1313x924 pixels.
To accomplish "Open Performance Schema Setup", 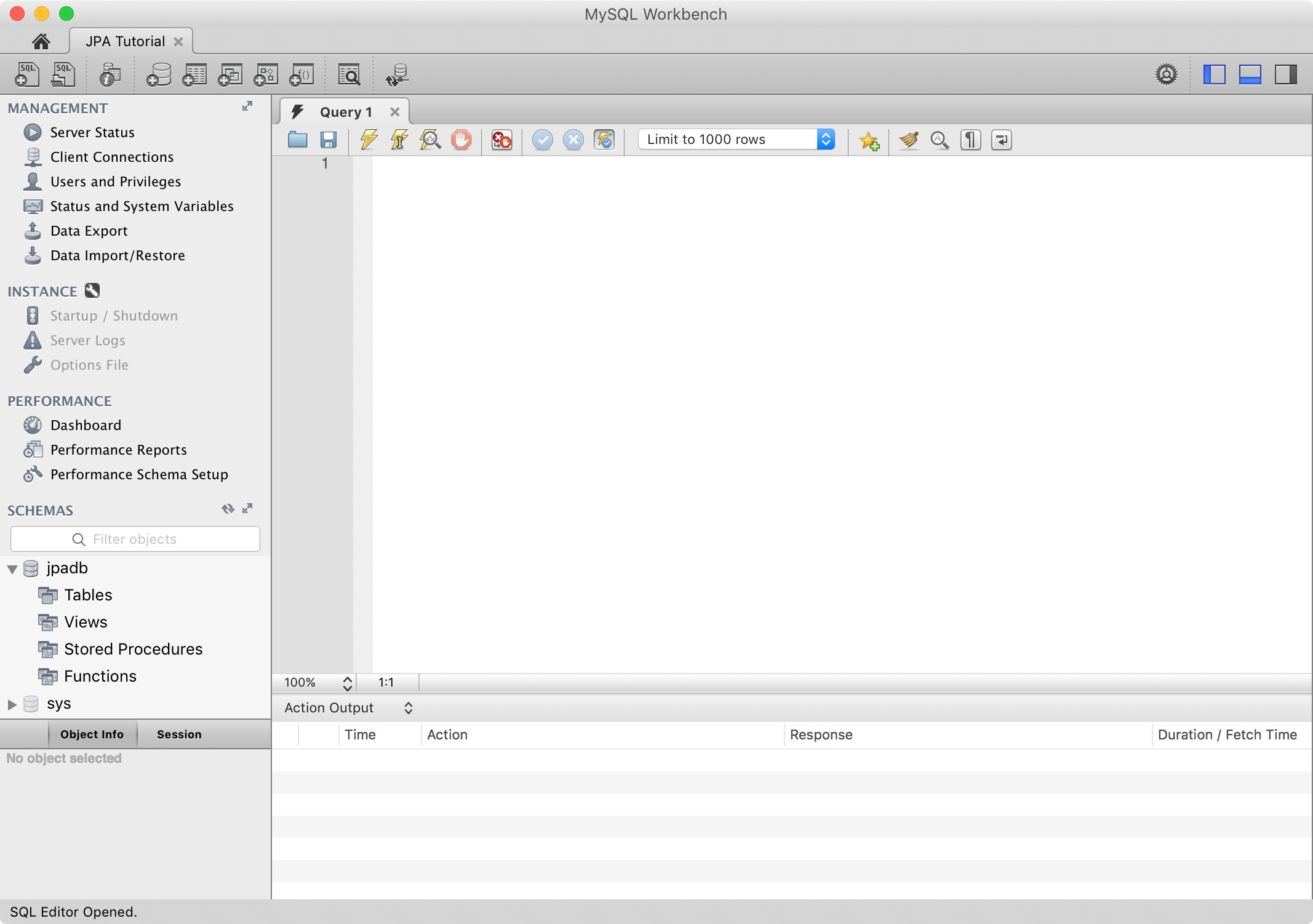I will (139, 474).
